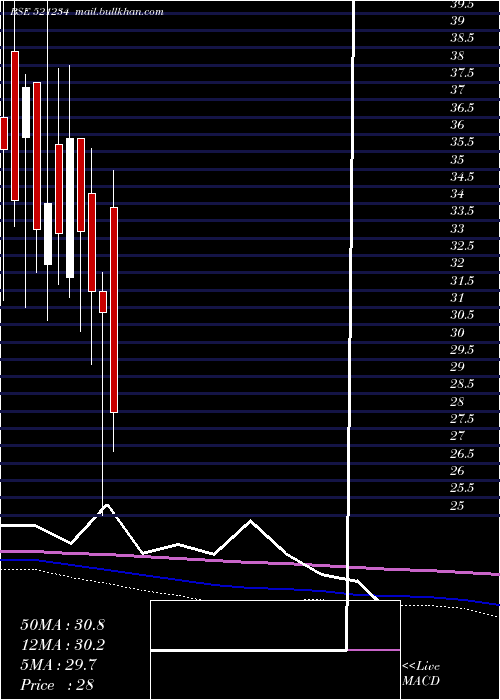Click the 31 price axis label
Viewport: 500px width, 700px height.
point(458,297)
